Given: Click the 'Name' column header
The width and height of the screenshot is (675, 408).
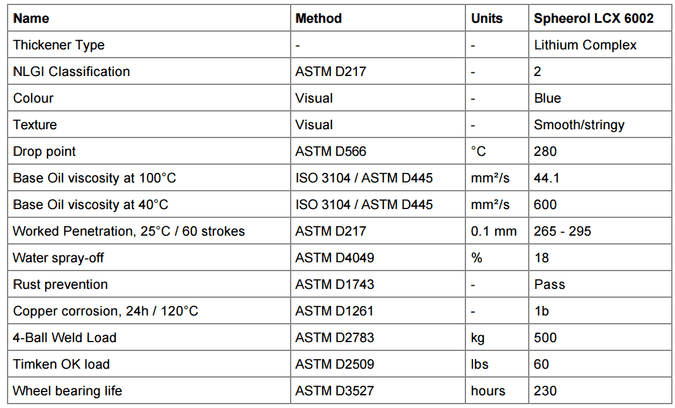Looking at the screenshot, I should pos(29,18).
